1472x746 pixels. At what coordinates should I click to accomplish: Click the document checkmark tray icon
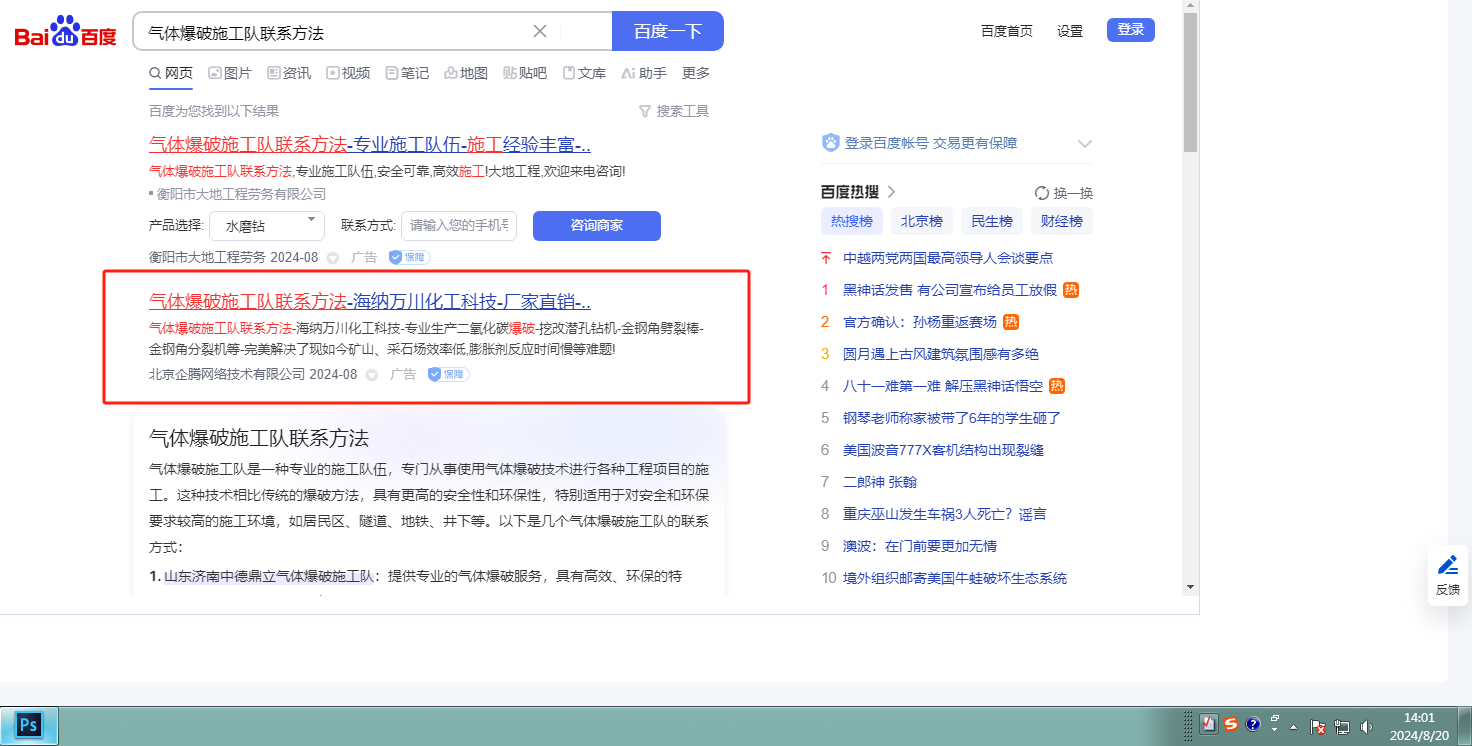click(x=1209, y=725)
